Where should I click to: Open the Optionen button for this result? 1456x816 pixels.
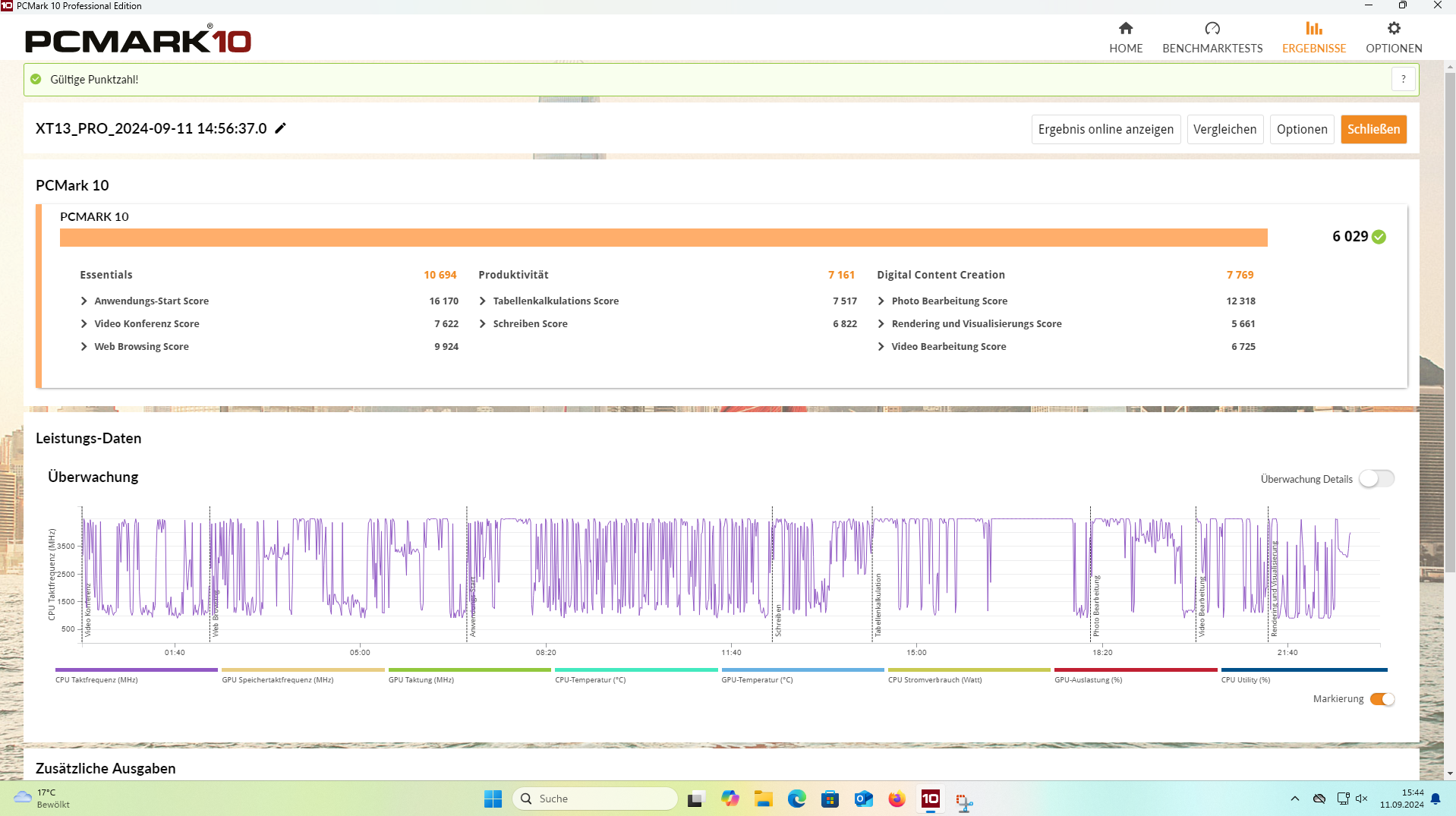click(1301, 129)
